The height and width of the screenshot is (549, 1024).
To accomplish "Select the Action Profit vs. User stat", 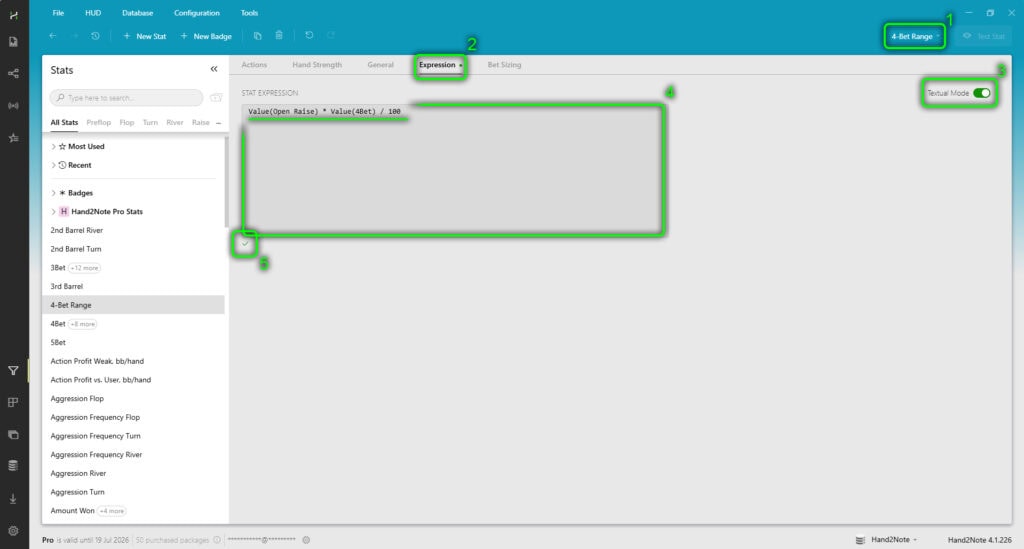I will click(x=101, y=380).
